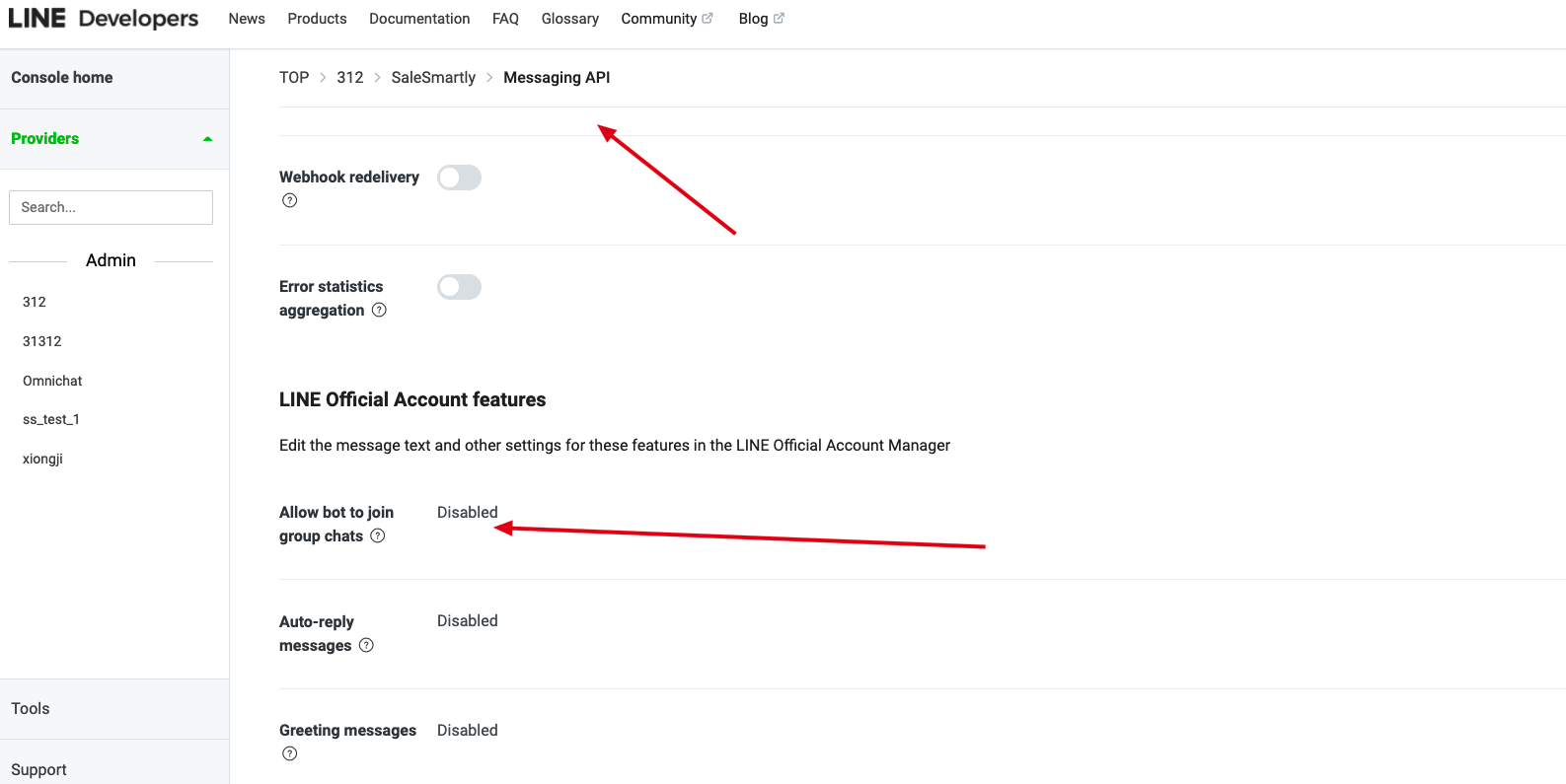Click the LINE Official Account features heading
Viewport: 1566px width, 784px height.
(x=412, y=399)
